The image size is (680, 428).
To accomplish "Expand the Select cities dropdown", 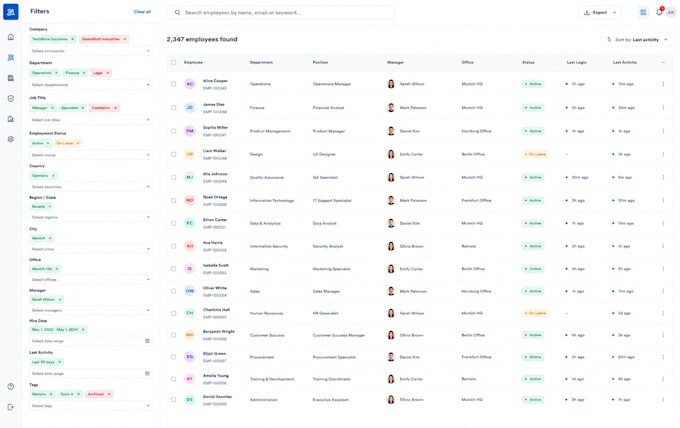I will click(91, 249).
